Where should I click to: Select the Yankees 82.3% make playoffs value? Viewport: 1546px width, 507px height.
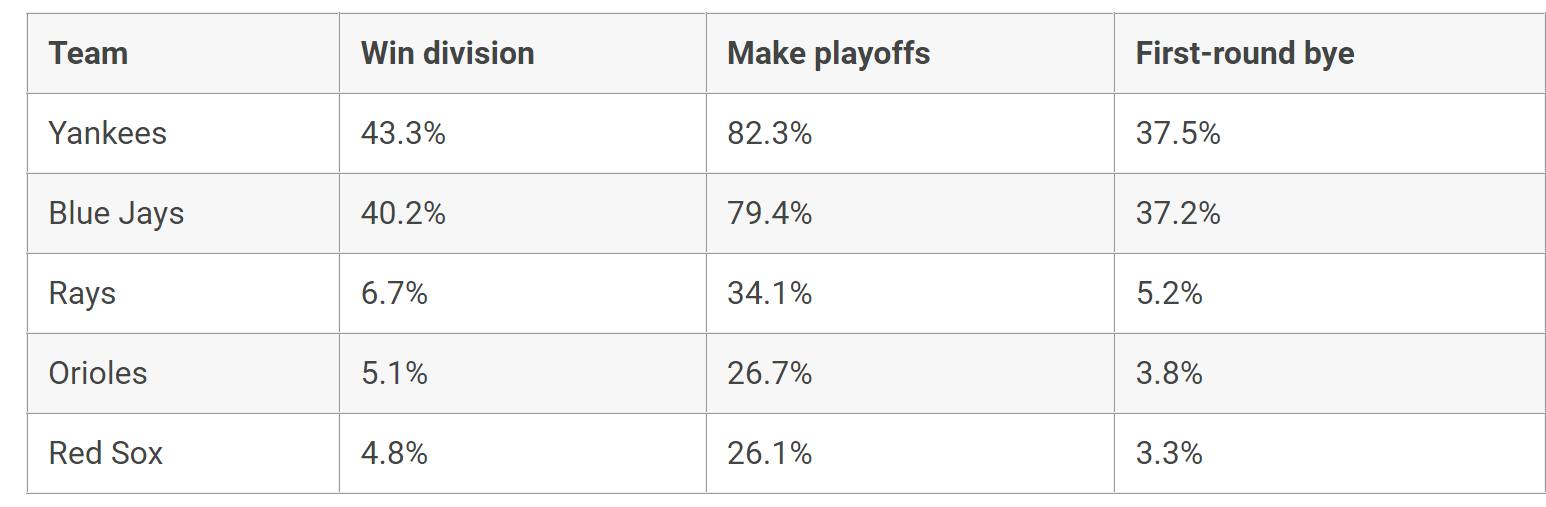(769, 133)
